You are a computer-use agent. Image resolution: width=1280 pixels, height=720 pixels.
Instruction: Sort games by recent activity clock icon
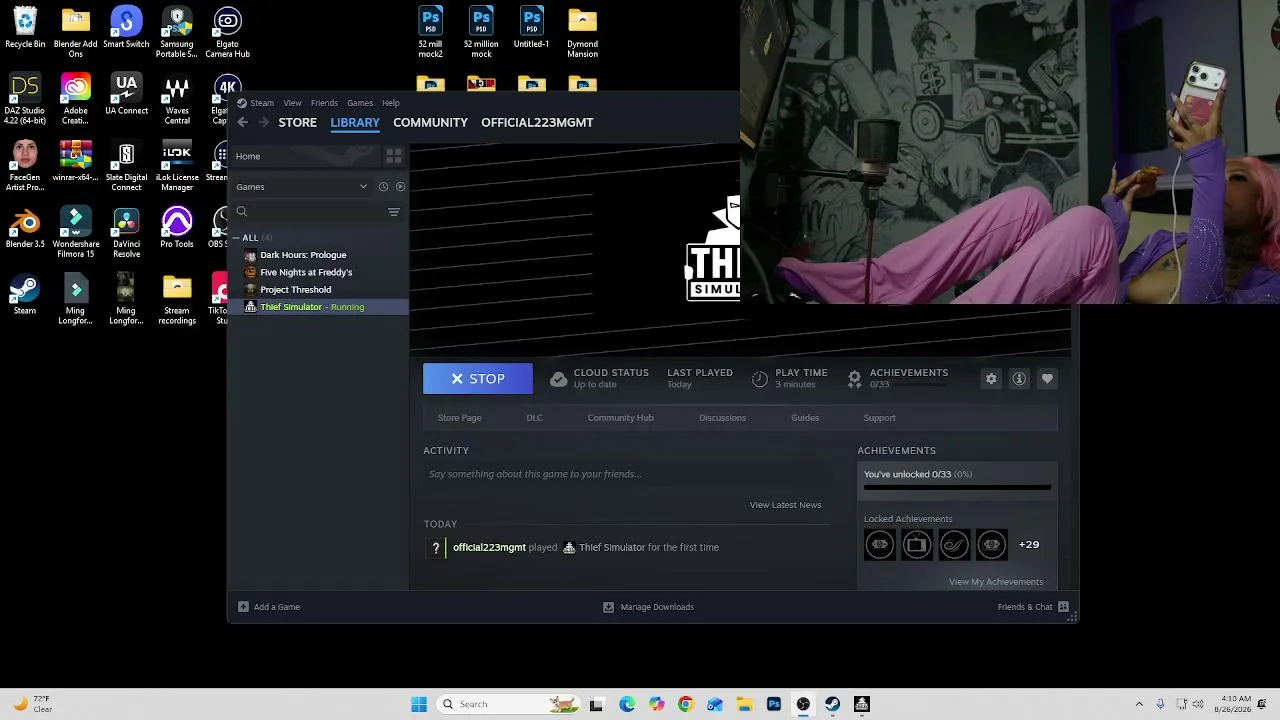[383, 187]
